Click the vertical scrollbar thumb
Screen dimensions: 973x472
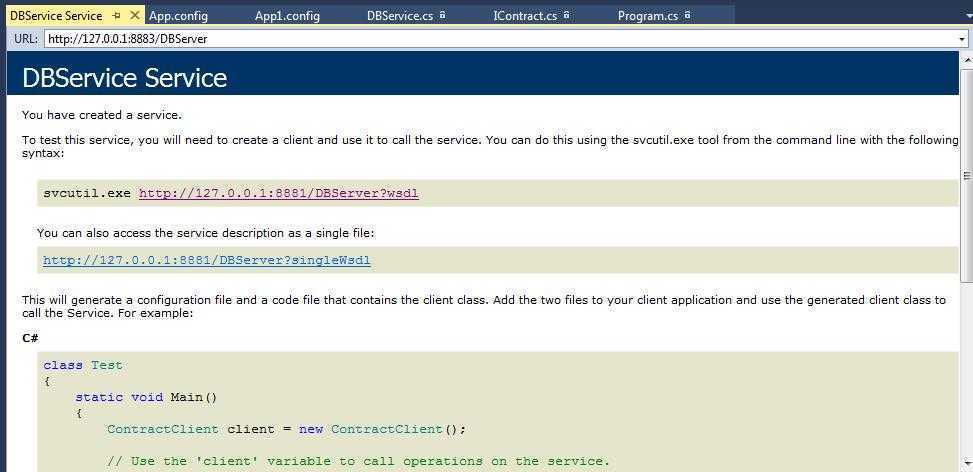click(967, 176)
